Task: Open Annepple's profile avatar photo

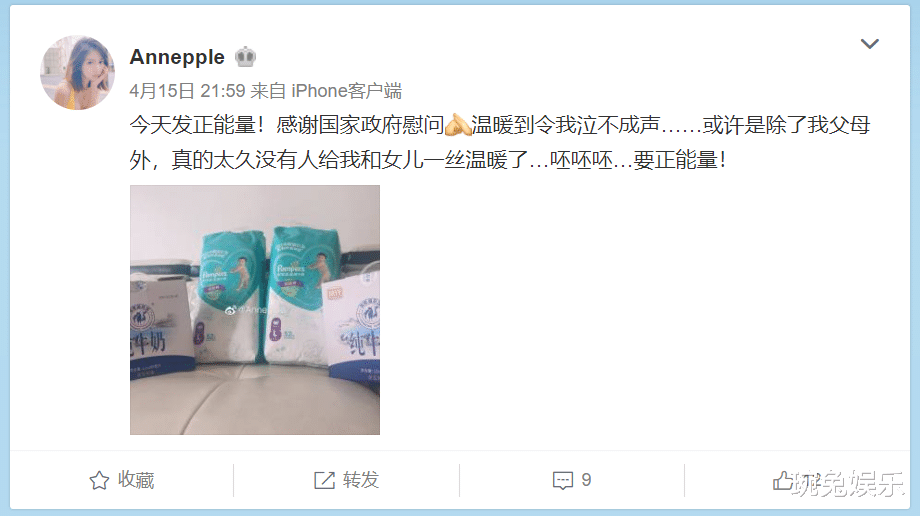Action: (77, 72)
